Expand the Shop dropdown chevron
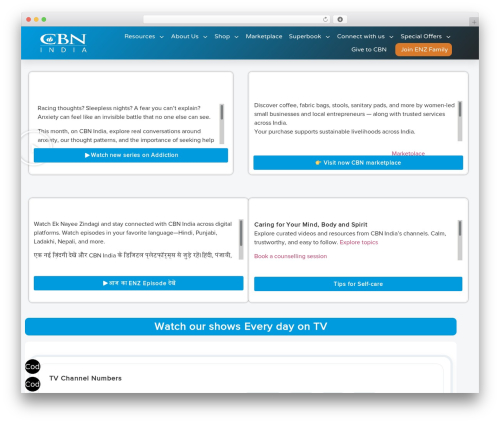This screenshot has height=423, width=500. tap(236, 37)
